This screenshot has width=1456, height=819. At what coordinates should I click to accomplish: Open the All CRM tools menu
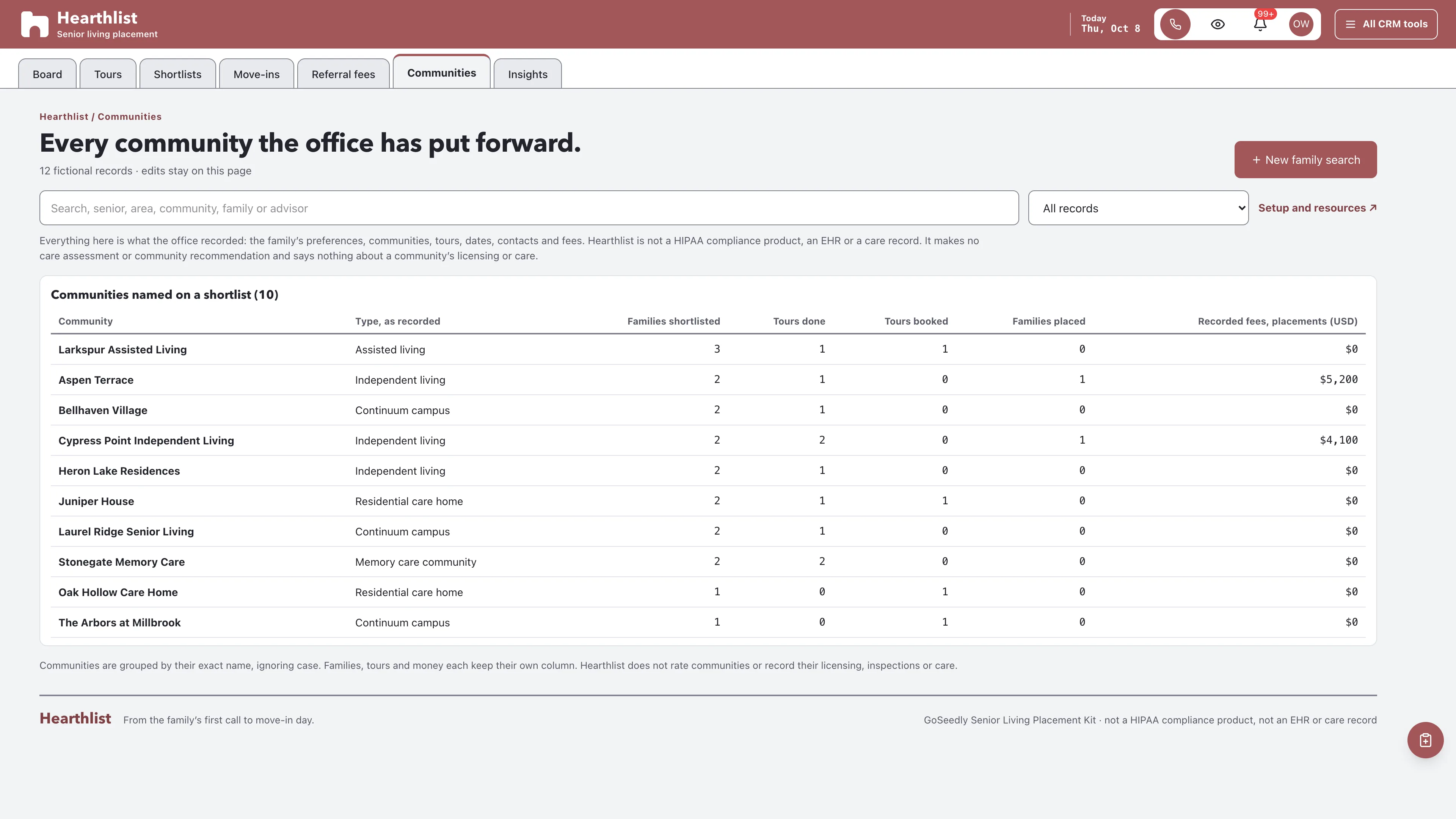tap(1386, 24)
